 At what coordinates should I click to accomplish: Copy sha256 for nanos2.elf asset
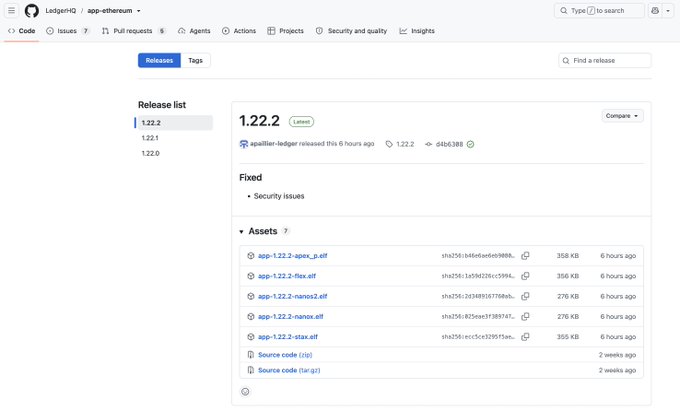pos(525,297)
